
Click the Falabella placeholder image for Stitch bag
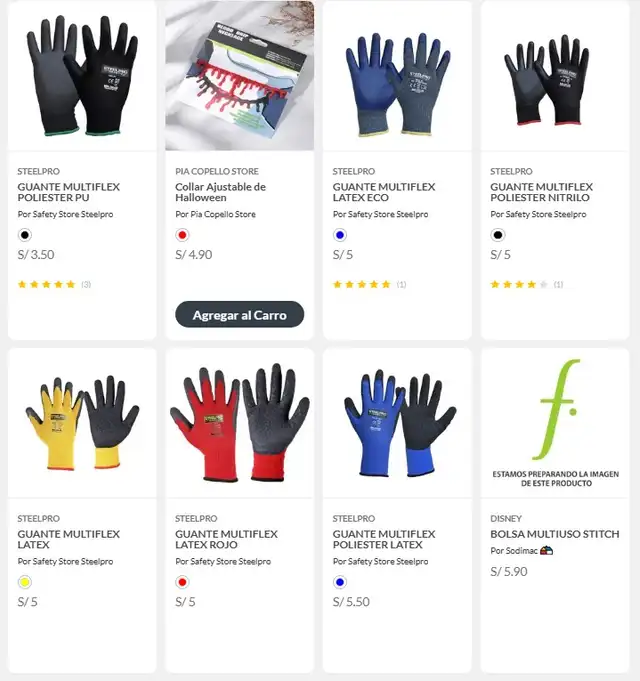(555, 423)
